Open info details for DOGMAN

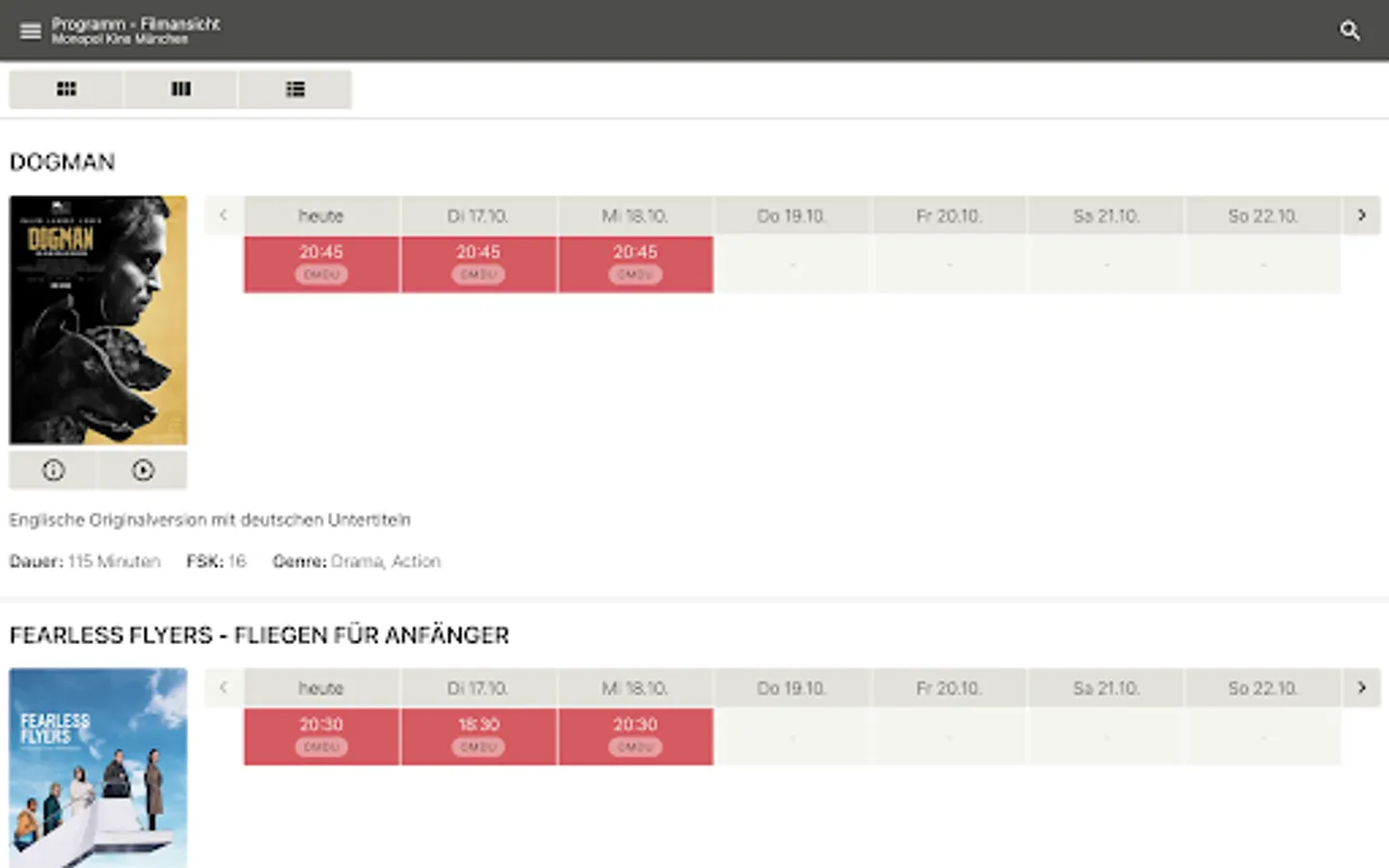click(x=52, y=470)
